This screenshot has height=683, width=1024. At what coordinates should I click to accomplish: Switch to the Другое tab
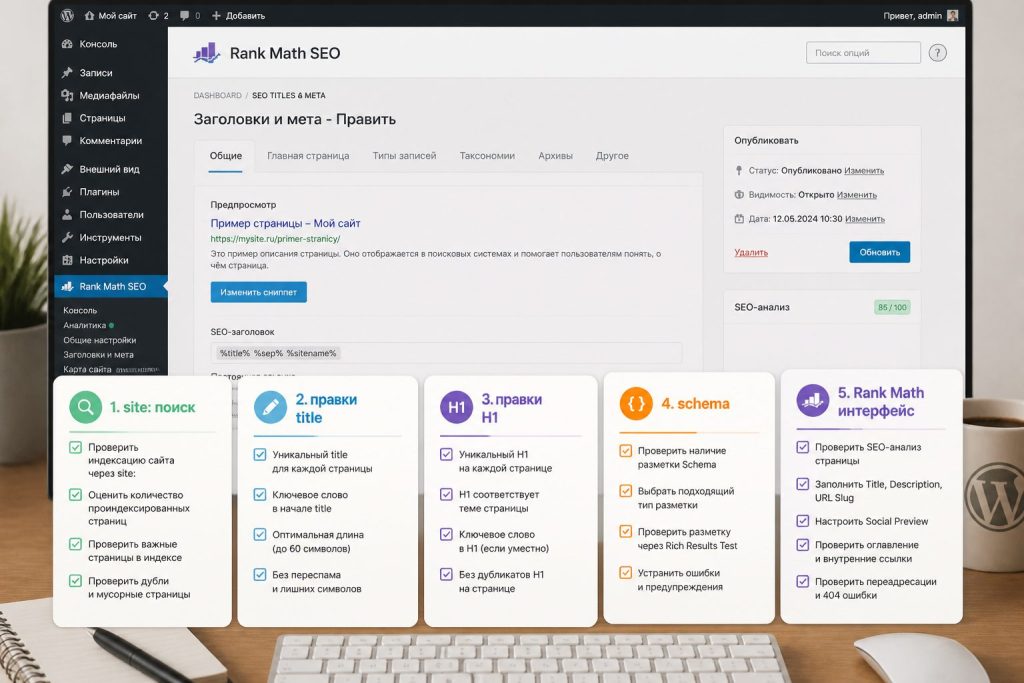[612, 156]
